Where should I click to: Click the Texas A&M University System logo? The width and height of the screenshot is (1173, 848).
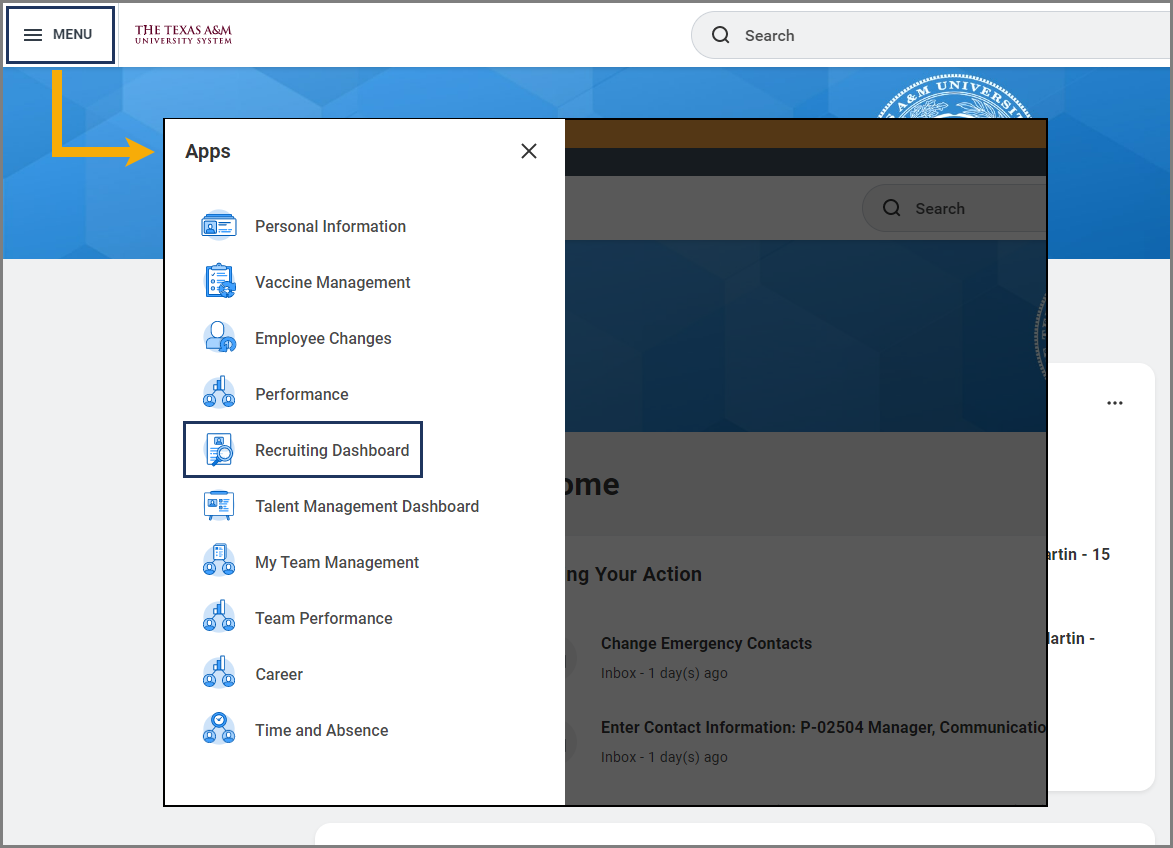pyautogui.click(x=183, y=35)
